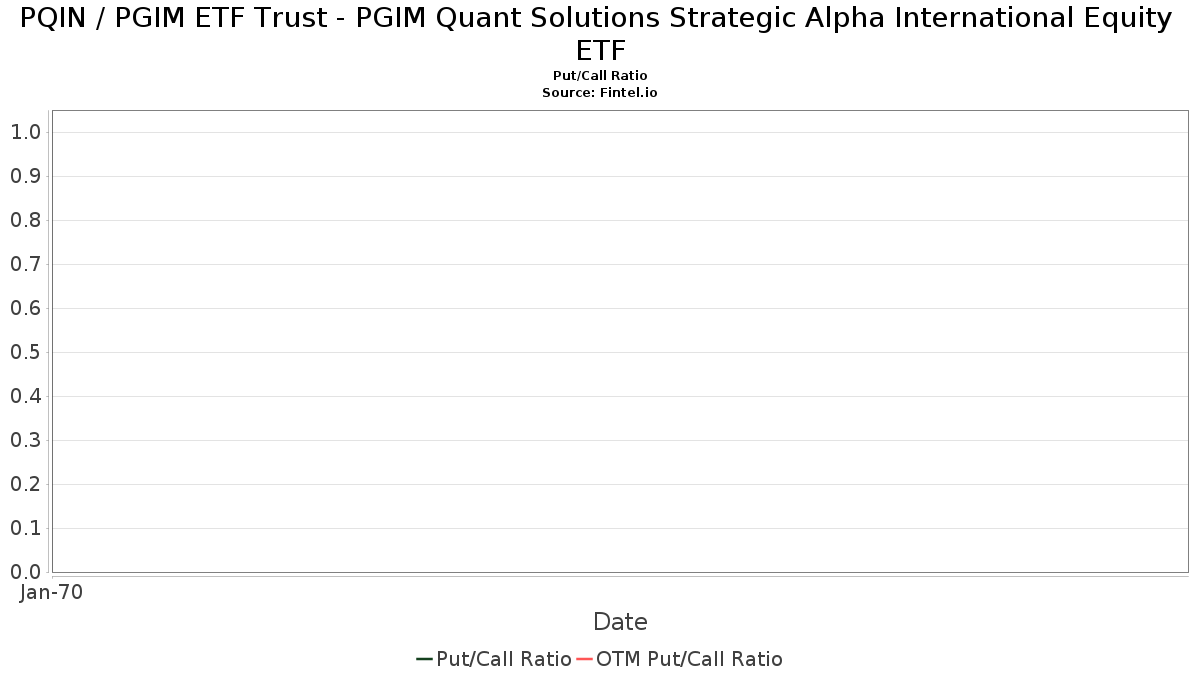Click the 0.0 y-axis tick label
This screenshot has height=675, width=1200.
pos(25,572)
